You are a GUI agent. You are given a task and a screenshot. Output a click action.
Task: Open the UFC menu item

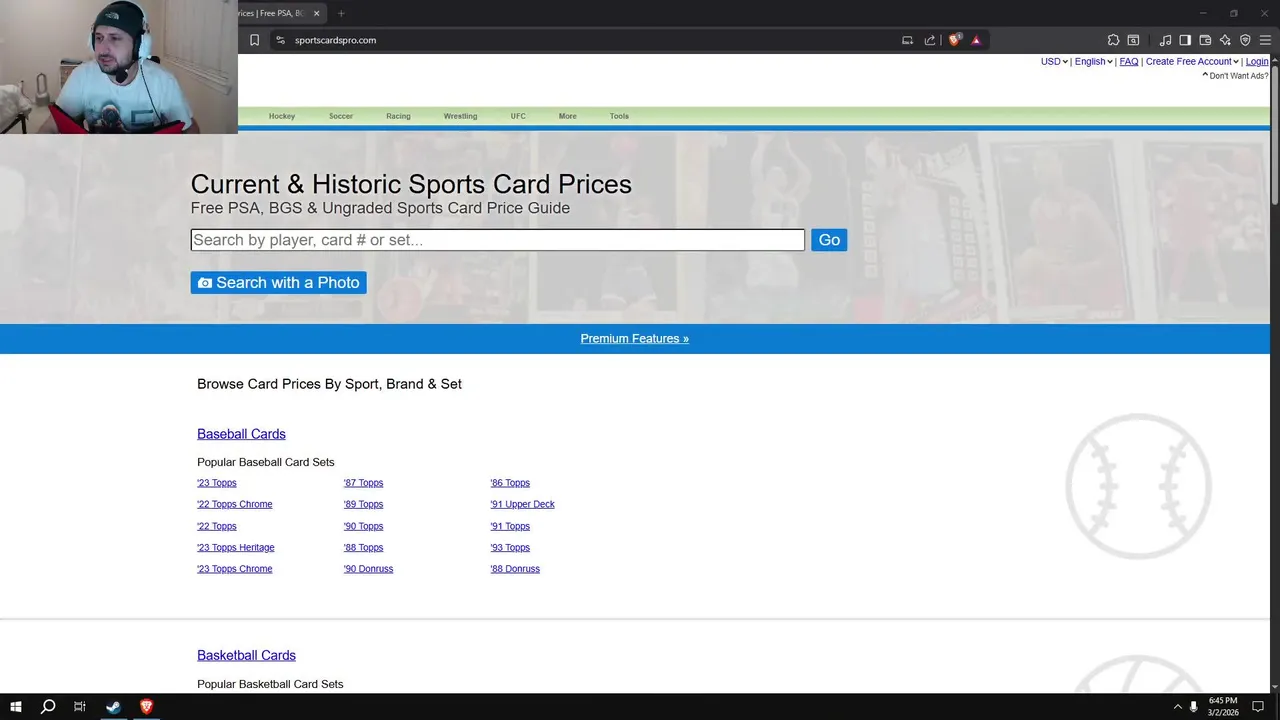click(x=518, y=116)
